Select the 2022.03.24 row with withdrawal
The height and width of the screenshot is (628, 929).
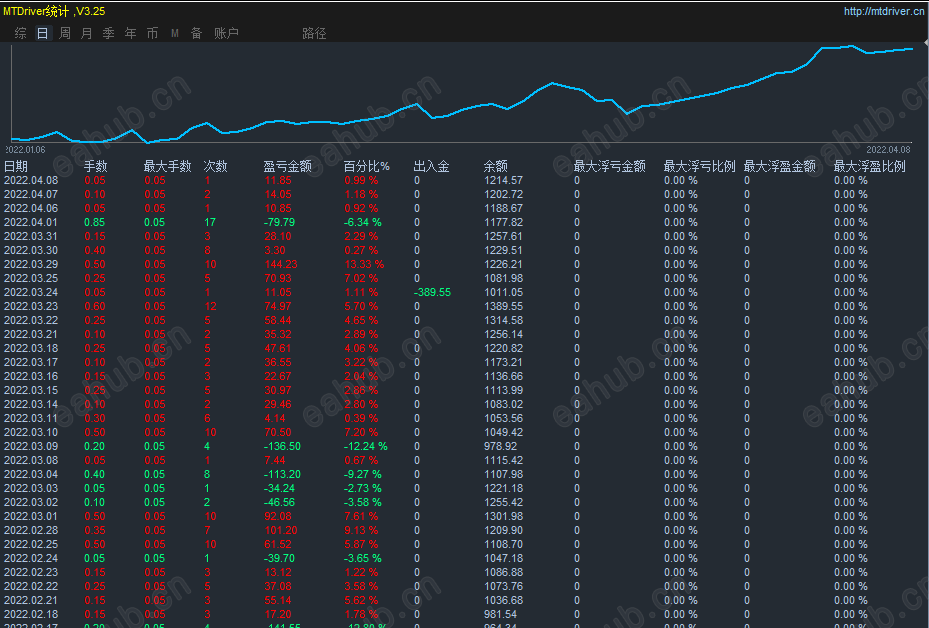(x=464, y=292)
